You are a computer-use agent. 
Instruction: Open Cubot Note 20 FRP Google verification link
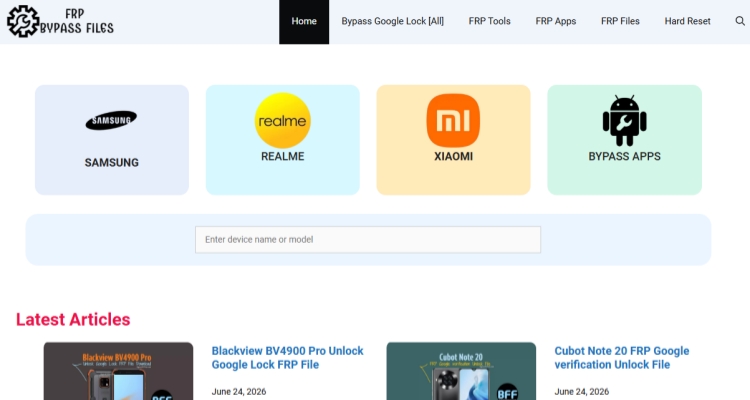tap(622, 358)
